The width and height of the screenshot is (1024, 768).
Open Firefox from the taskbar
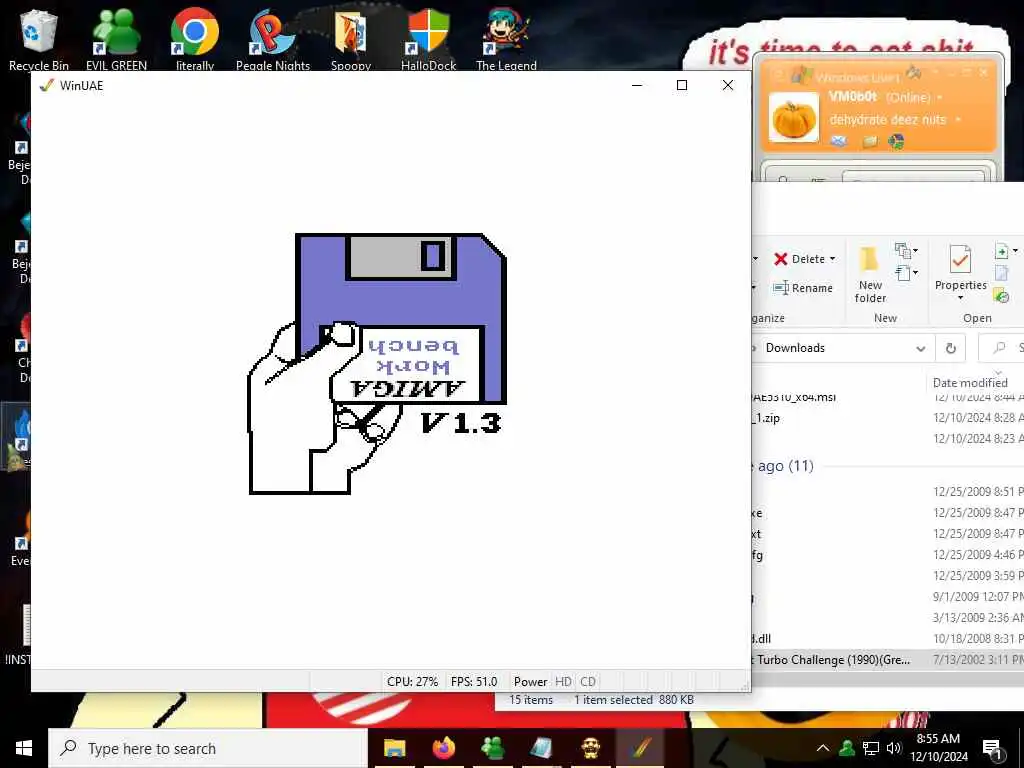443,748
